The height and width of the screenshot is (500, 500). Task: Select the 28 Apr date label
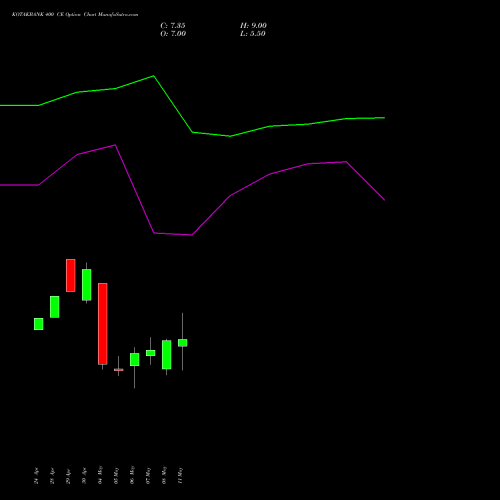52,476
